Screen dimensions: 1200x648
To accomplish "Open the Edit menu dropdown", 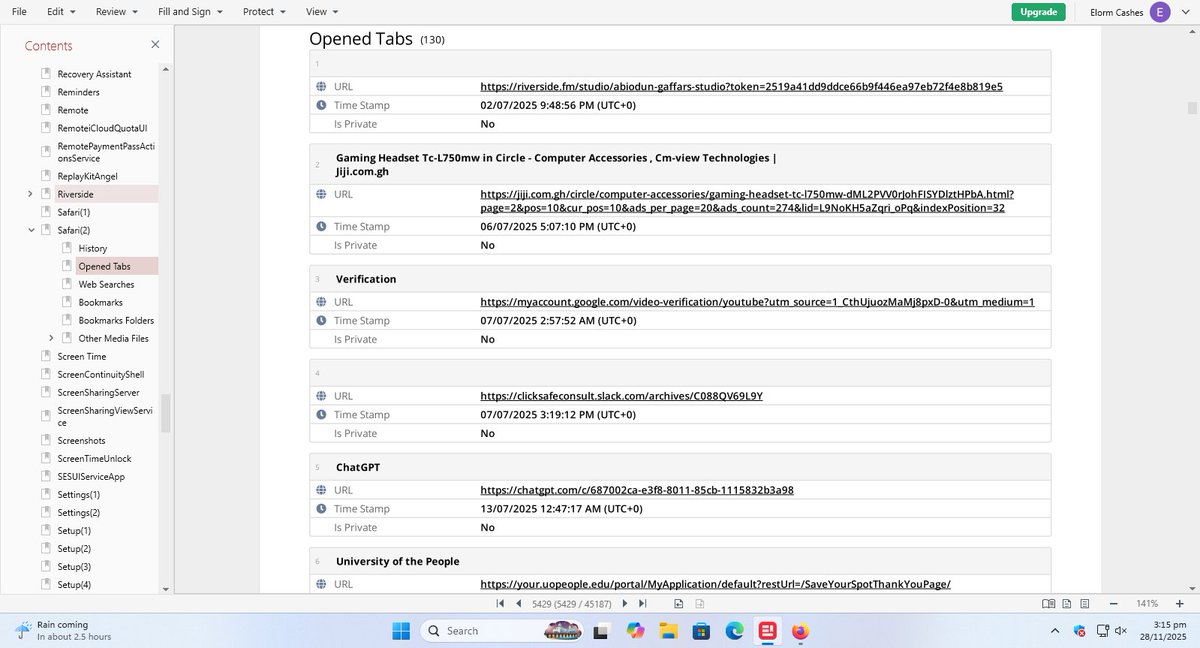I will coord(59,11).
